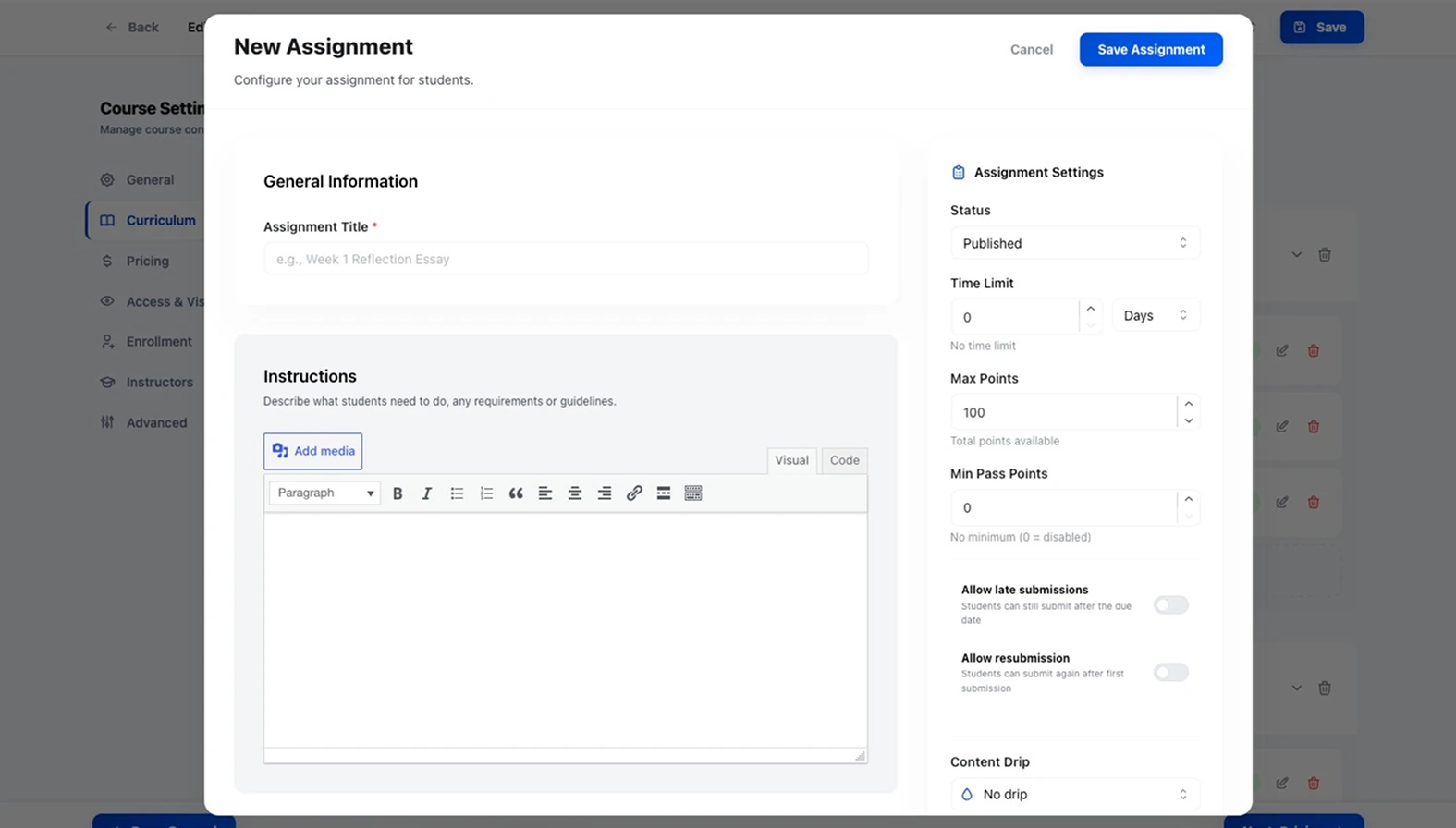
Task: Cancel the new assignment dialog
Action: (1032, 50)
